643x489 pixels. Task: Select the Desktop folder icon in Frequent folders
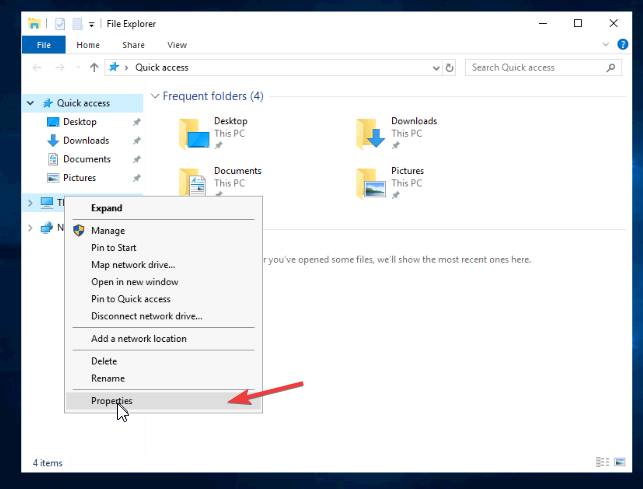(x=194, y=133)
